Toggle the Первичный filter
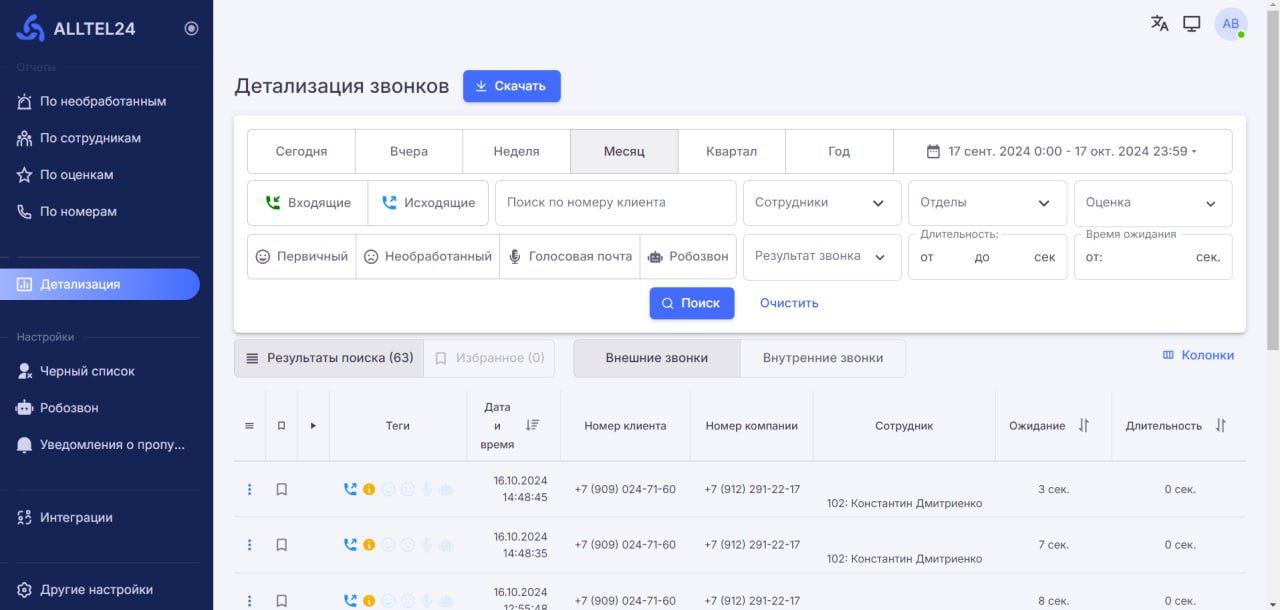 point(301,257)
